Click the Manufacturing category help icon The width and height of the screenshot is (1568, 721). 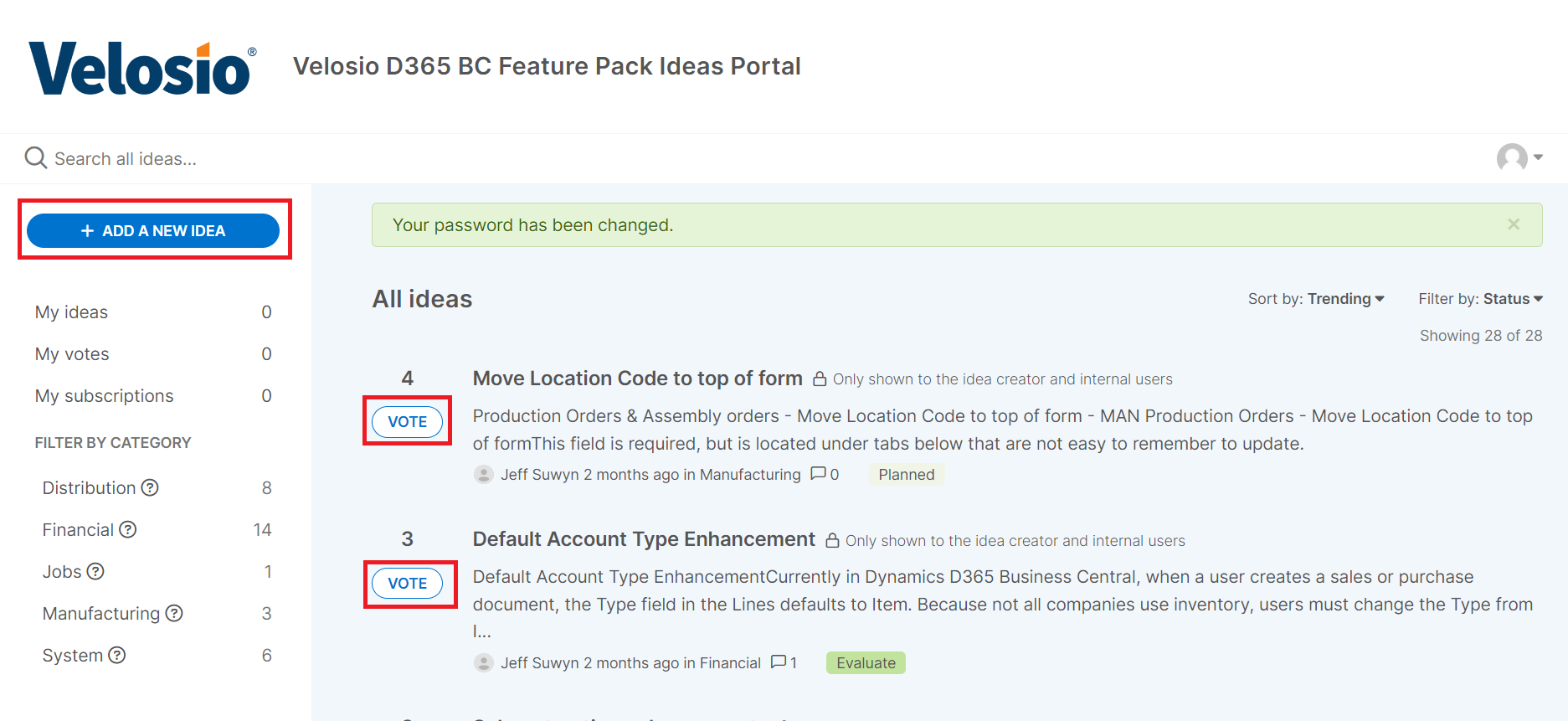click(175, 613)
